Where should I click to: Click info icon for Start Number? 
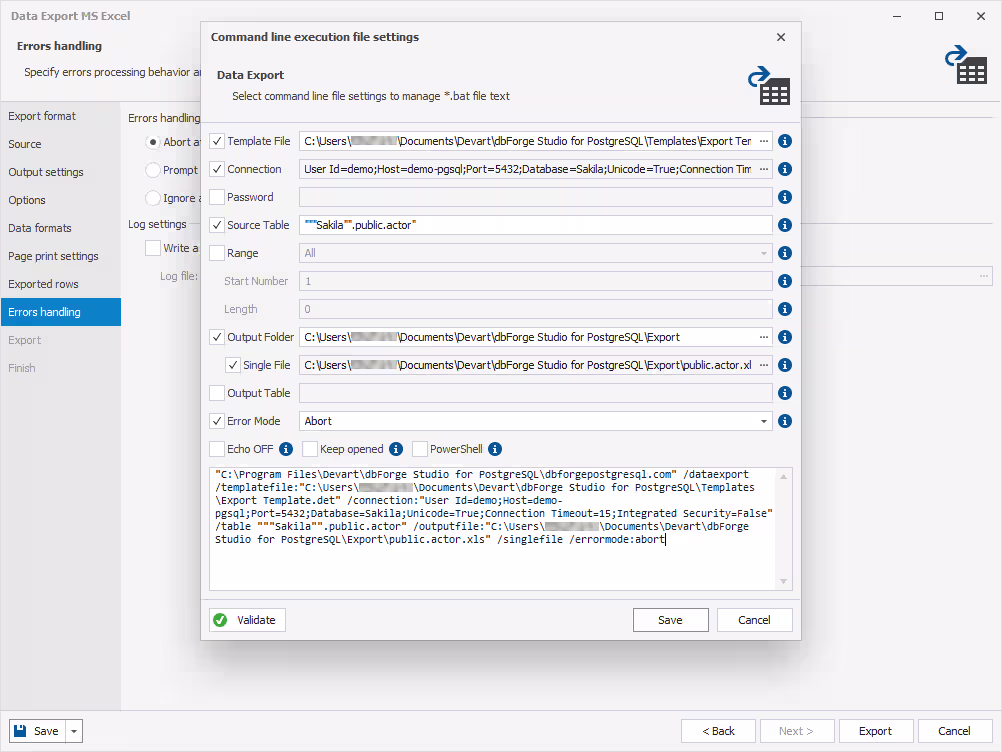[785, 281]
